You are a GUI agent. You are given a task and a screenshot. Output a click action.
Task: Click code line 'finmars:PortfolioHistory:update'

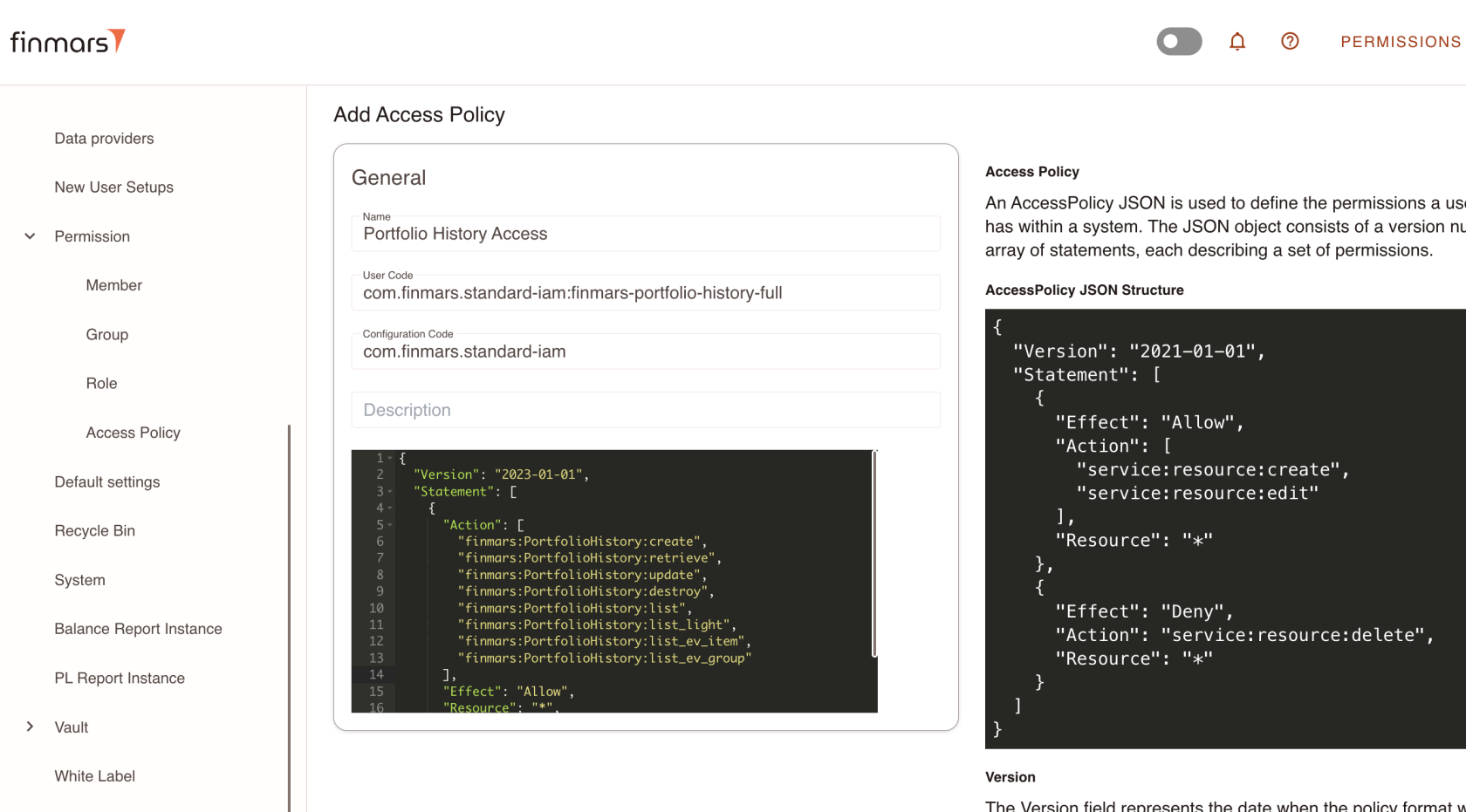point(581,575)
